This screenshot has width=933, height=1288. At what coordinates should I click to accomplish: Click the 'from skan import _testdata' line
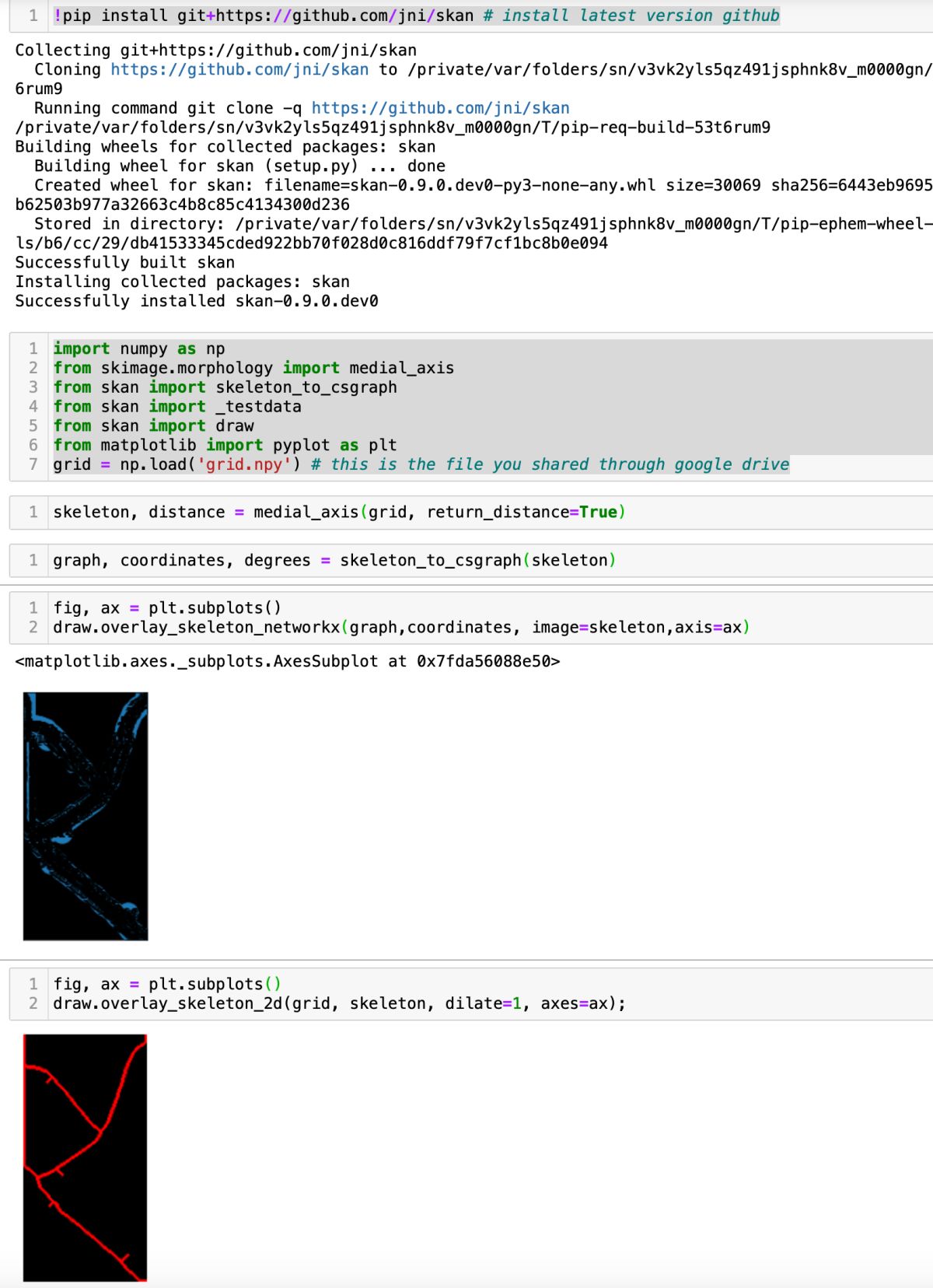(x=177, y=407)
